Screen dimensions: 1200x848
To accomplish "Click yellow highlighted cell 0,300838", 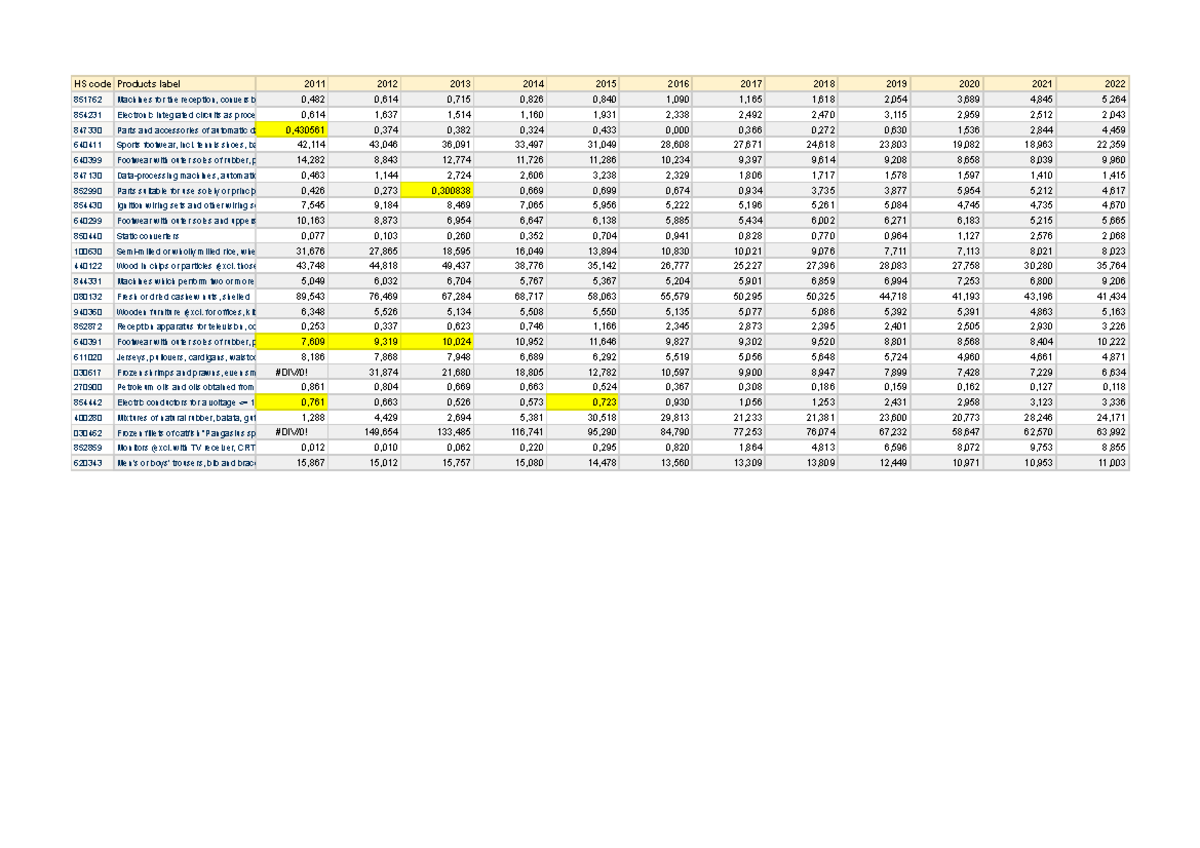I will click(x=440, y=190).
